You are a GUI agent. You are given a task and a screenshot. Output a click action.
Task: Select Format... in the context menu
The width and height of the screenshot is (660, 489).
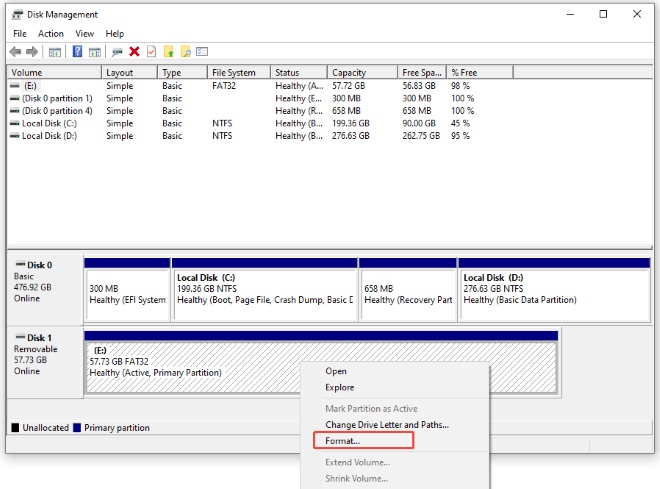pyautogui.click(x=394, y=441)
